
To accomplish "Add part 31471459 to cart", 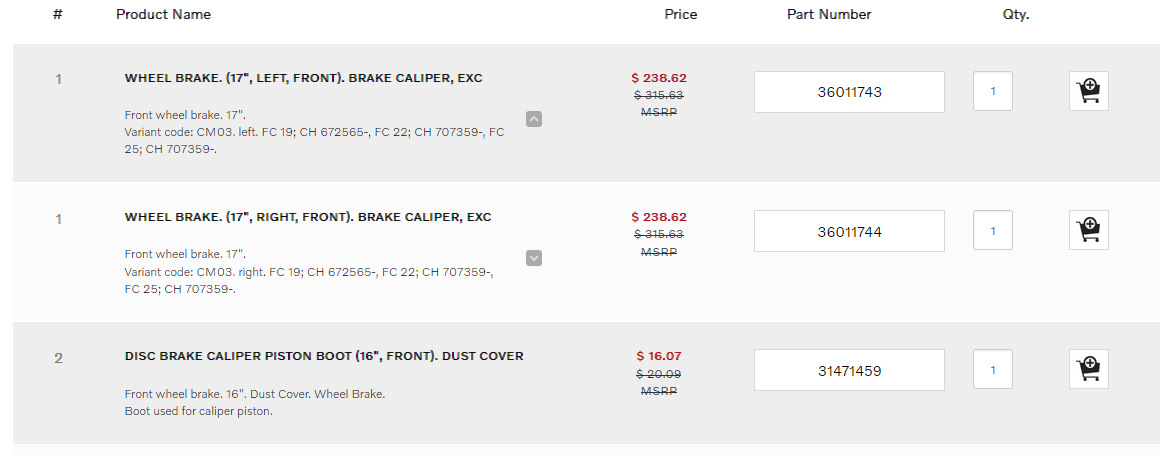I will coord(1088,370).
